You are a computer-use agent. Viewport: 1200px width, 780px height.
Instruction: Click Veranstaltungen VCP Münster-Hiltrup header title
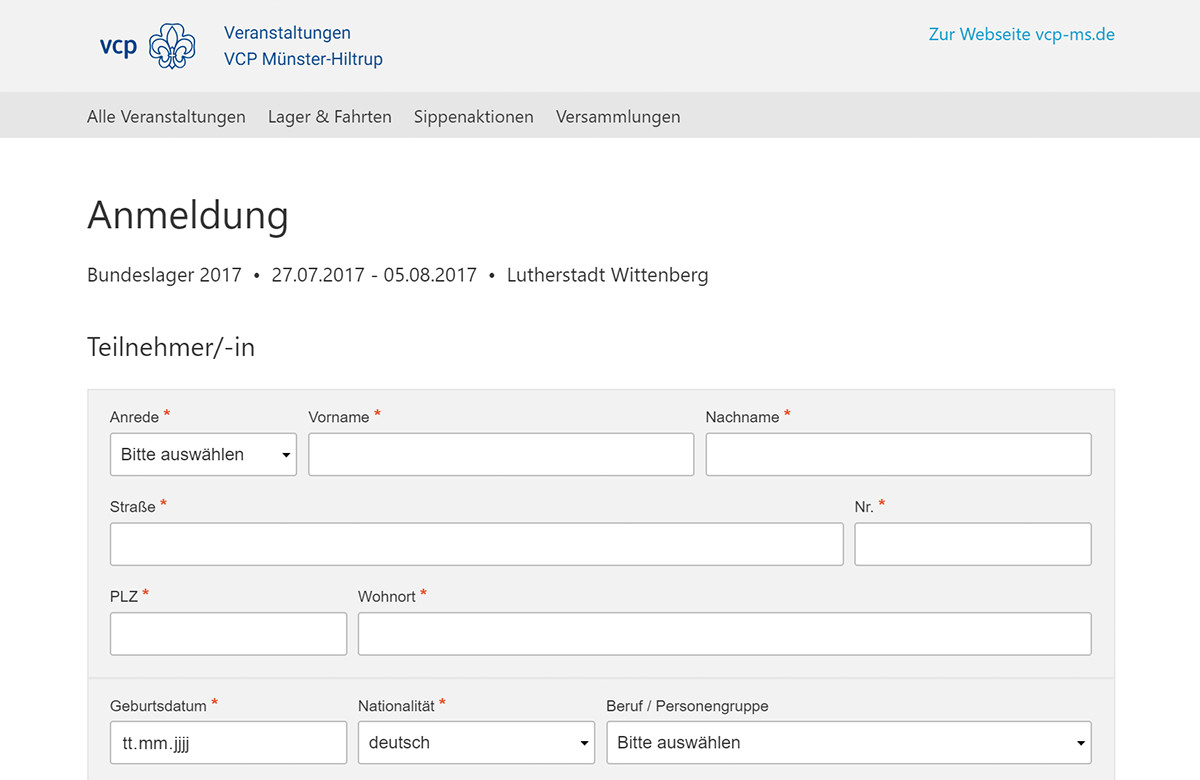tap(303, 46)
